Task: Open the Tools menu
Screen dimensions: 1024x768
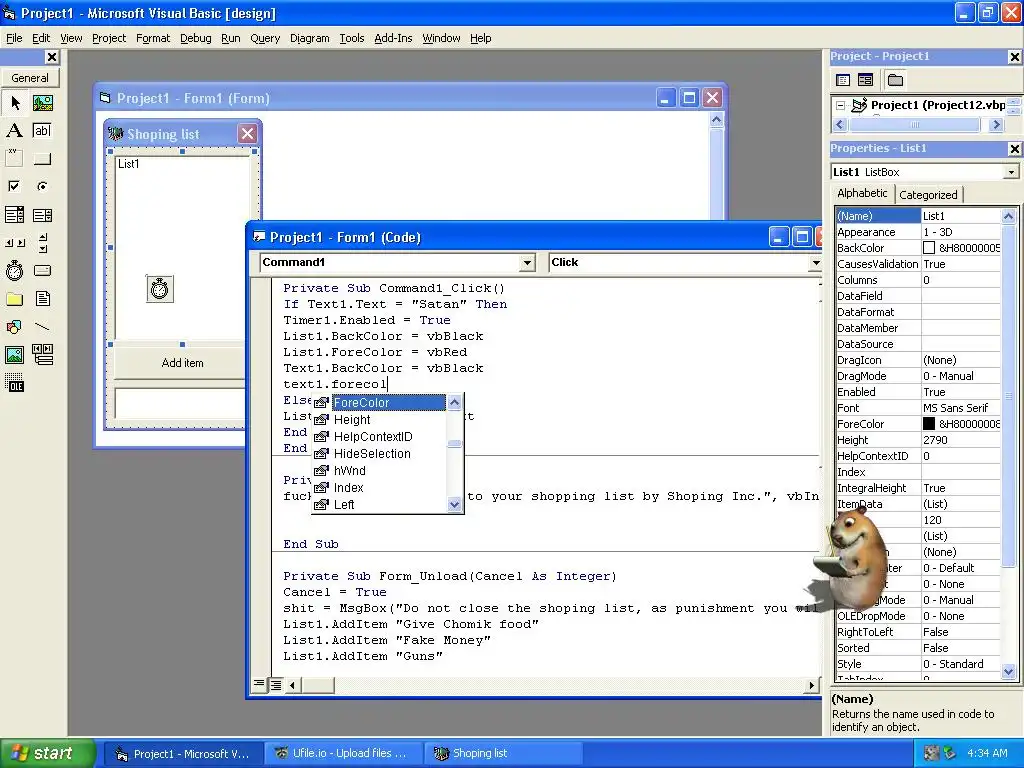Action: coord(351,39)
